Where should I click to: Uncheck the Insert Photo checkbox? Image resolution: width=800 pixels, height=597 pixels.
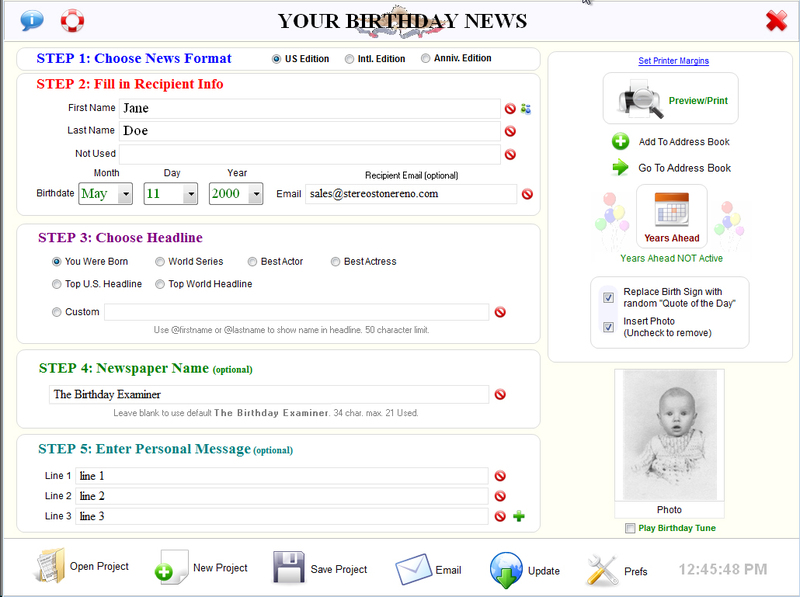608,327
